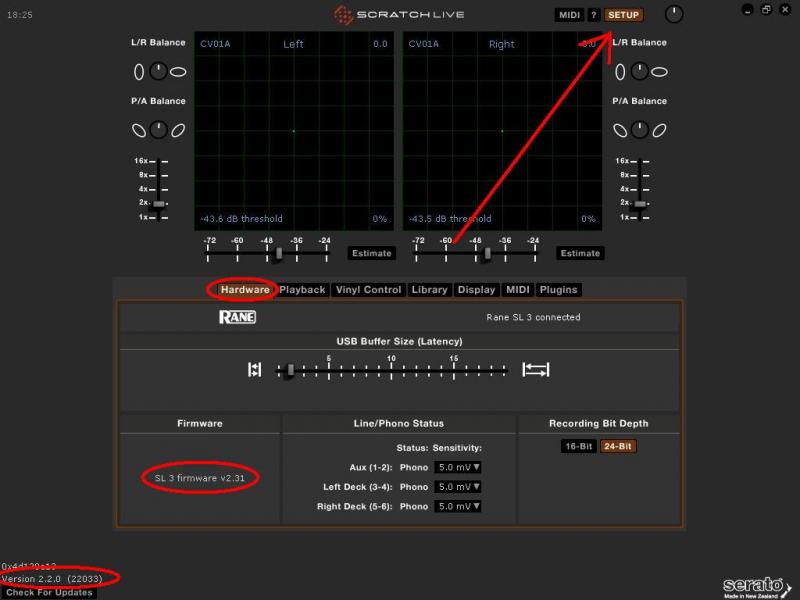Click the Aux (1-2) Phono status text
Viewport: 800px width, 600px height.
[414, 467]
